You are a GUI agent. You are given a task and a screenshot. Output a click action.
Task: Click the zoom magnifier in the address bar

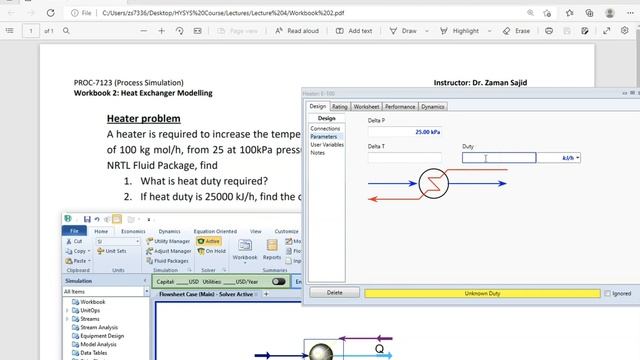(530, 13)
